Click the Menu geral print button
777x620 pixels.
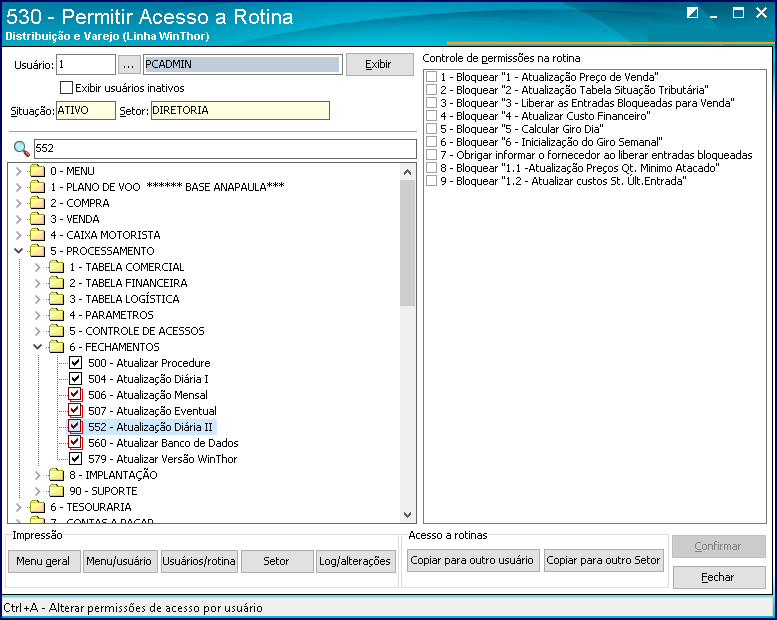[44, 561]
